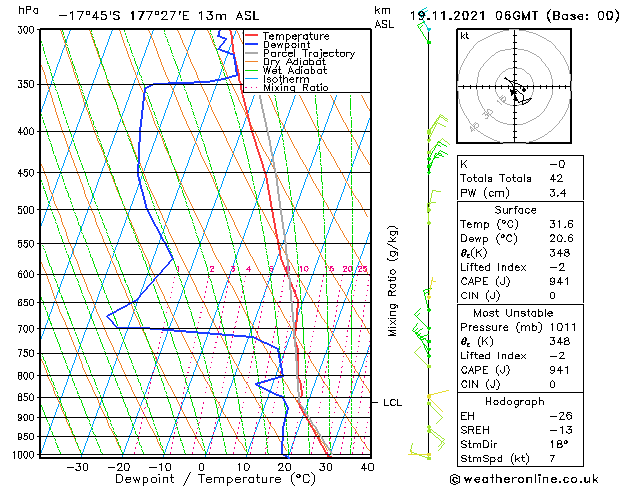Click the blue Dewpoint legend line

pos(251,45)
